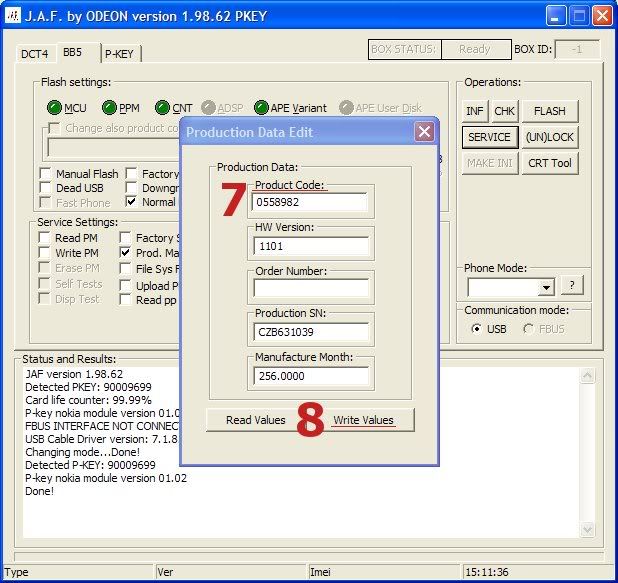Focus the empty Order Number field
The height and width of the screenshot is (583, 618).
(311, 288)
